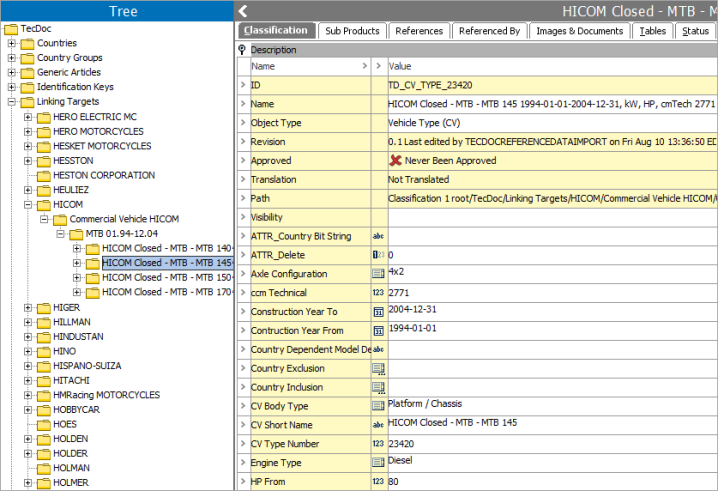Expand the HOLDEN tree node
Image resolution: width=718 pixels, height=491 pixels.
[28, 439]
